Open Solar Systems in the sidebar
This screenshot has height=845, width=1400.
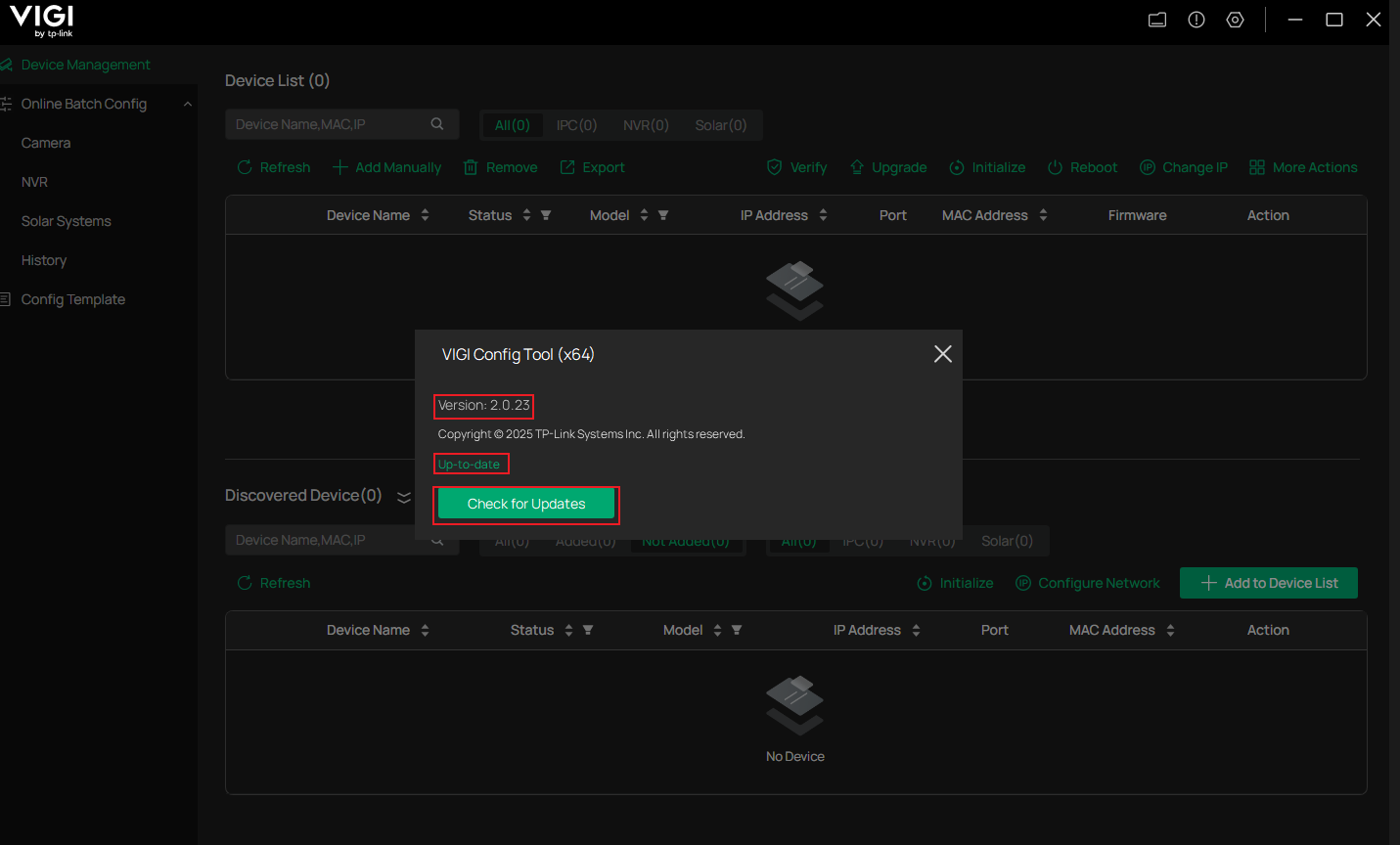(67, 221)
